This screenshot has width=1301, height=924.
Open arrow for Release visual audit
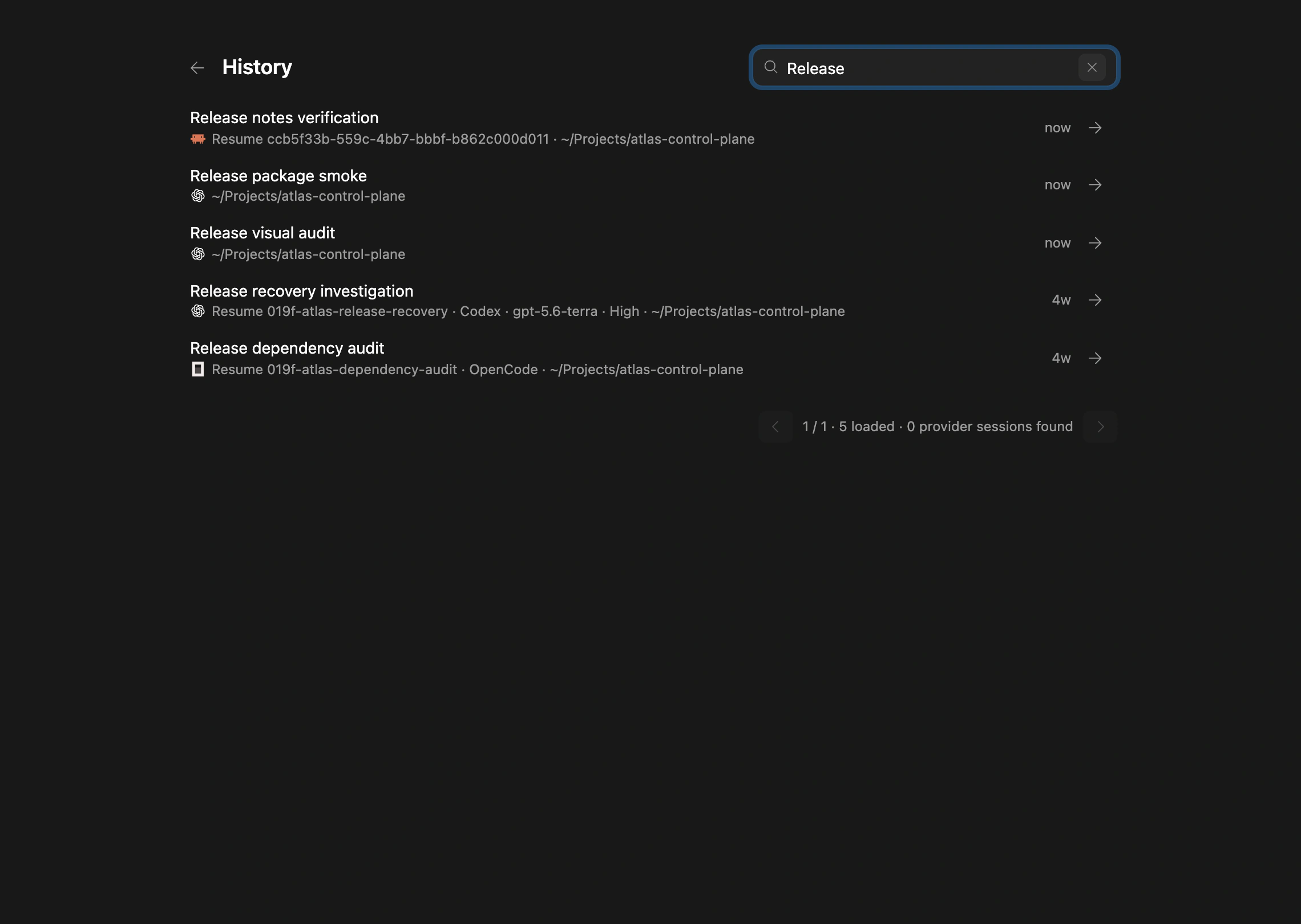tap(1095, 243)
